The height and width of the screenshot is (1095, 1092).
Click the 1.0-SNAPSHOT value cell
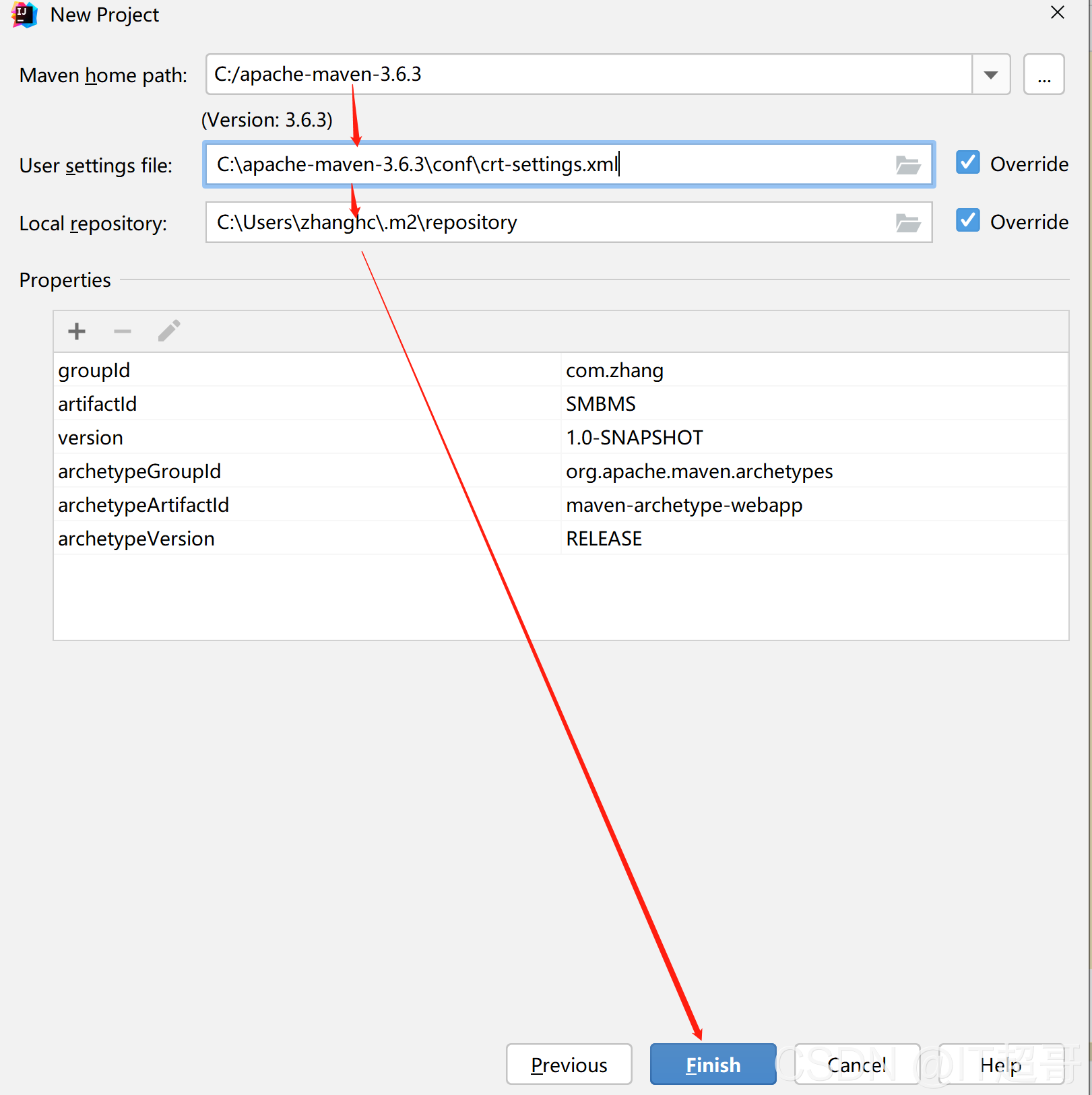(814, 437)
